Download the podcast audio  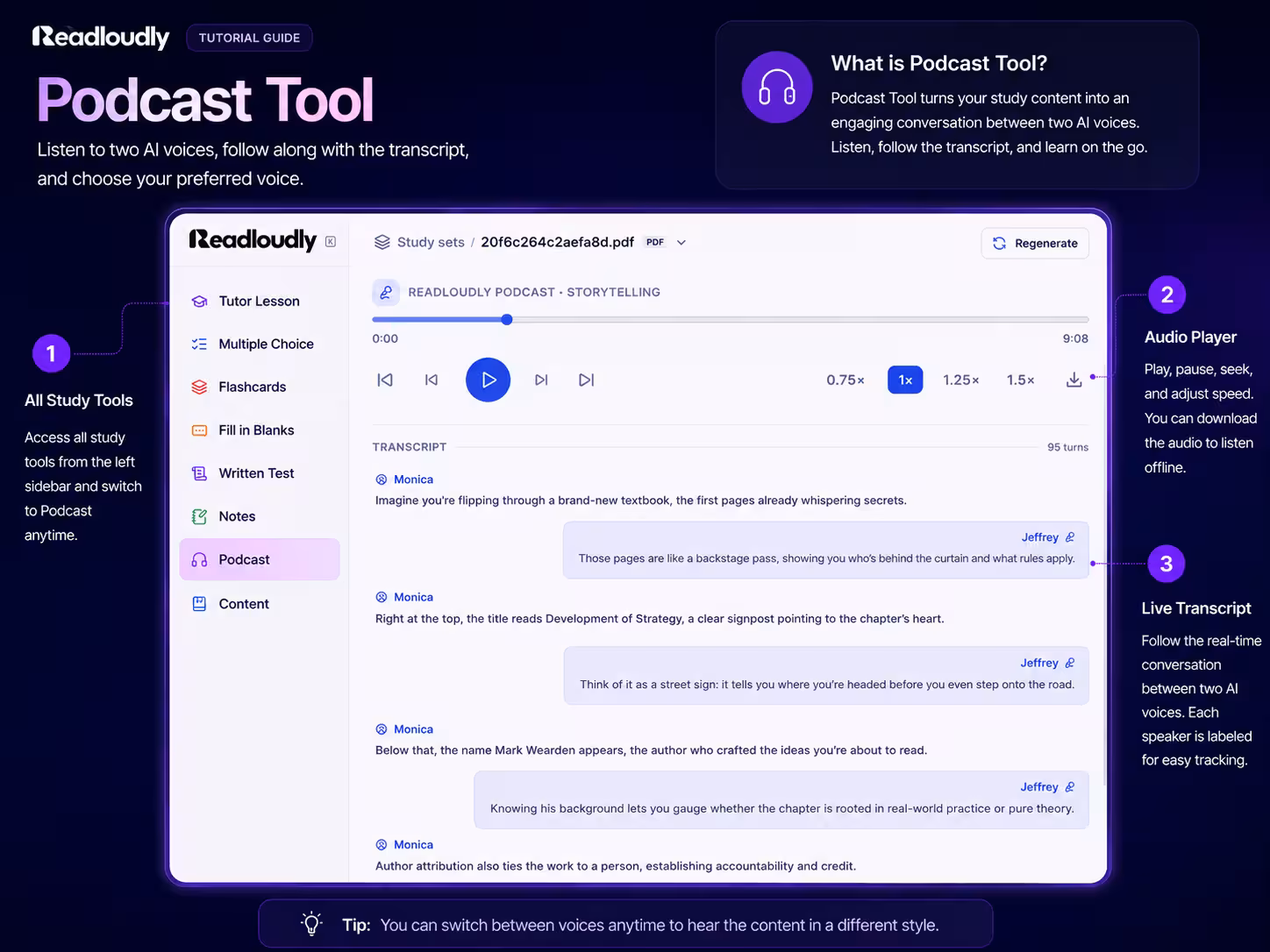[1074, 380]
